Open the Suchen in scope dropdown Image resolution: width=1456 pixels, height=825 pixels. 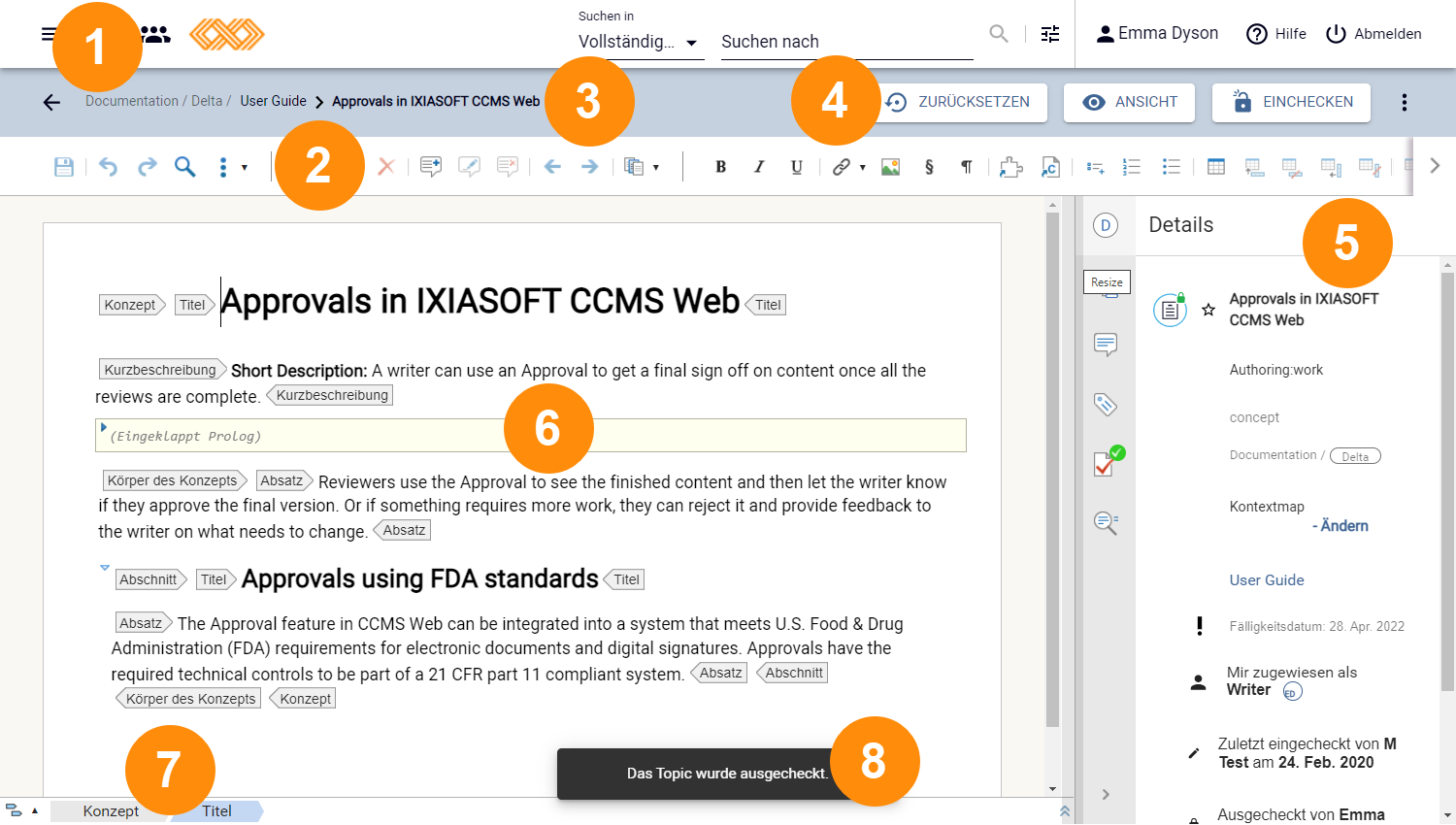641,42
